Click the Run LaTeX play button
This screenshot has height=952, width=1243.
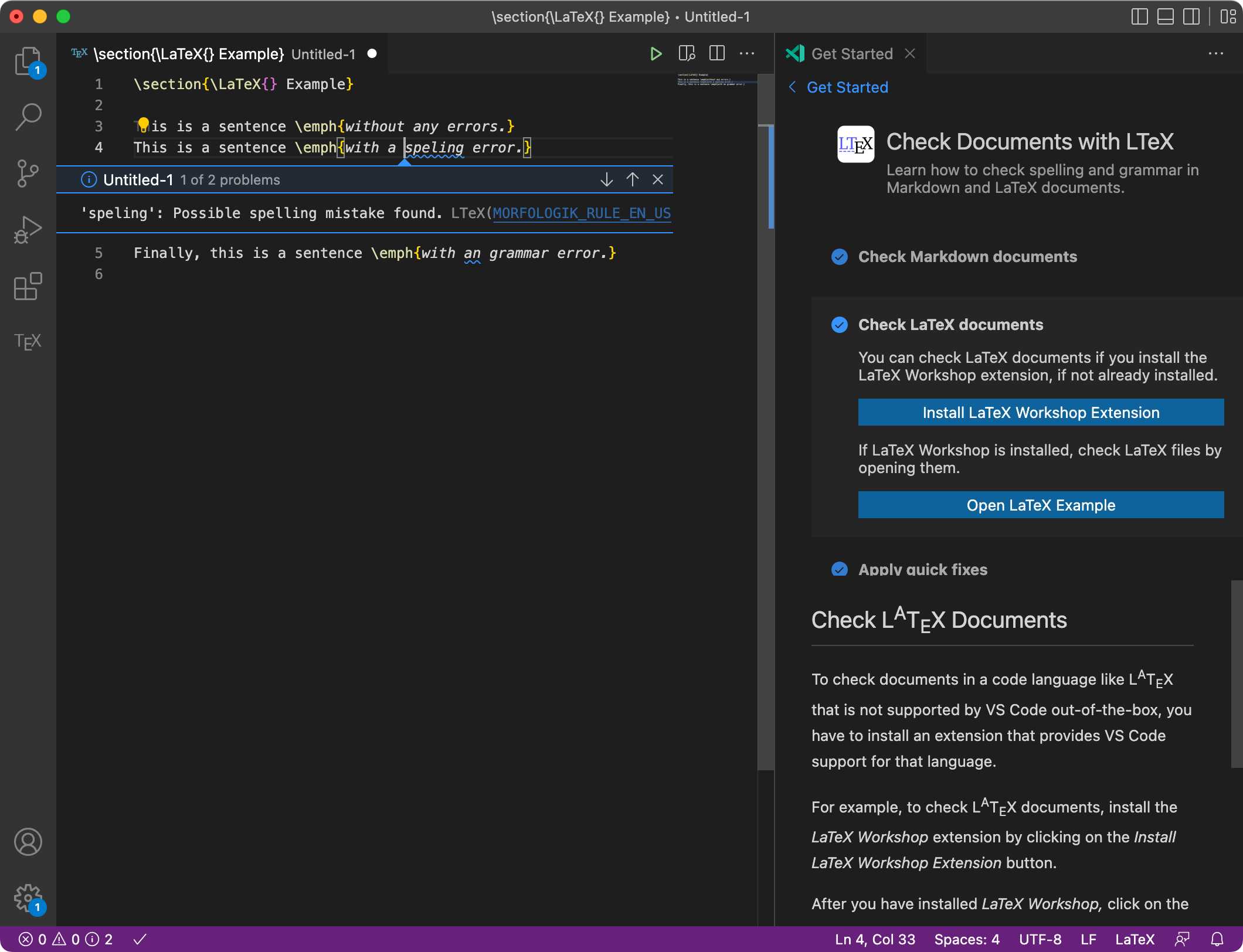[x=656, y=53]
